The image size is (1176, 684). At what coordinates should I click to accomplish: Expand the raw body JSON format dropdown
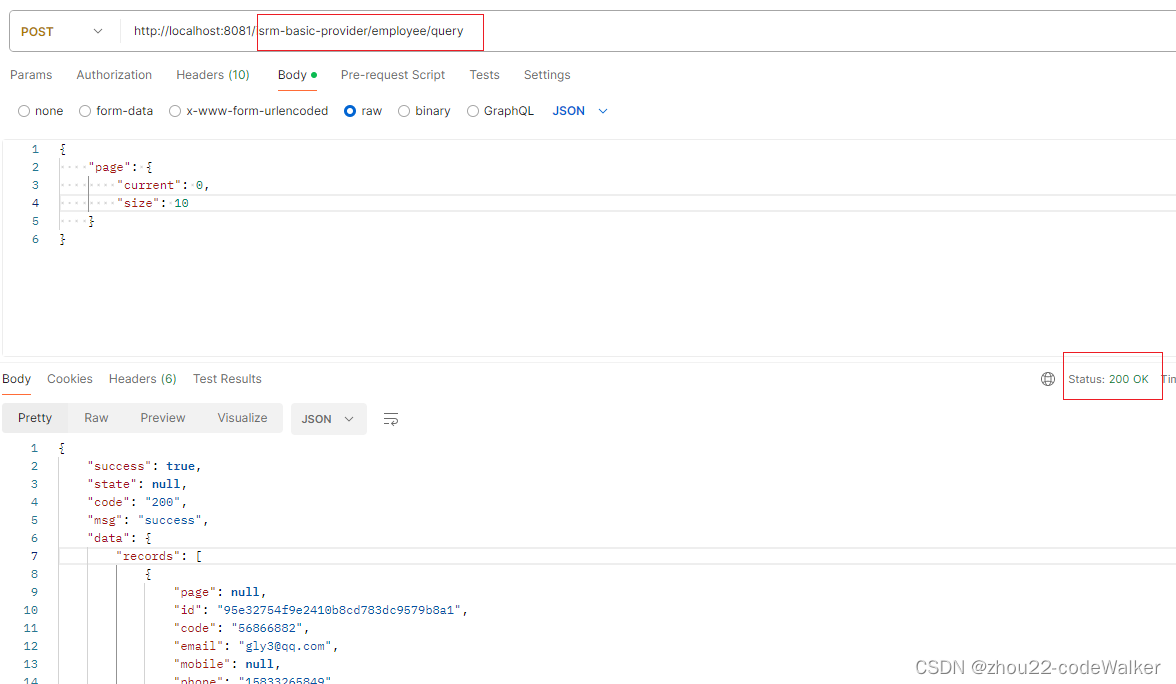click(x=580, y=111)
